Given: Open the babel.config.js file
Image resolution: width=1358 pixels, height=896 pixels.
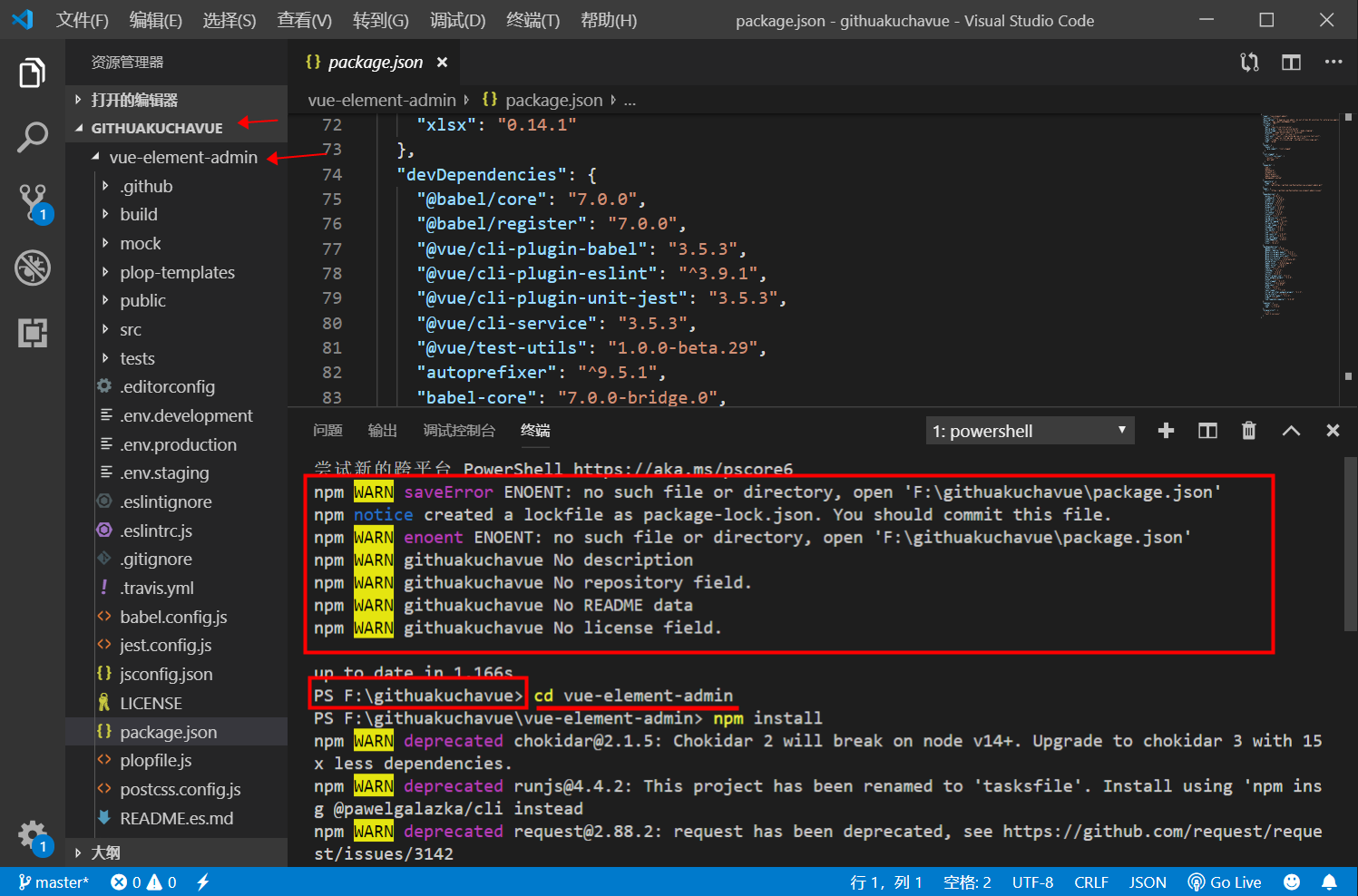Looking at the screenshot, I should click(x=177, y=617).
